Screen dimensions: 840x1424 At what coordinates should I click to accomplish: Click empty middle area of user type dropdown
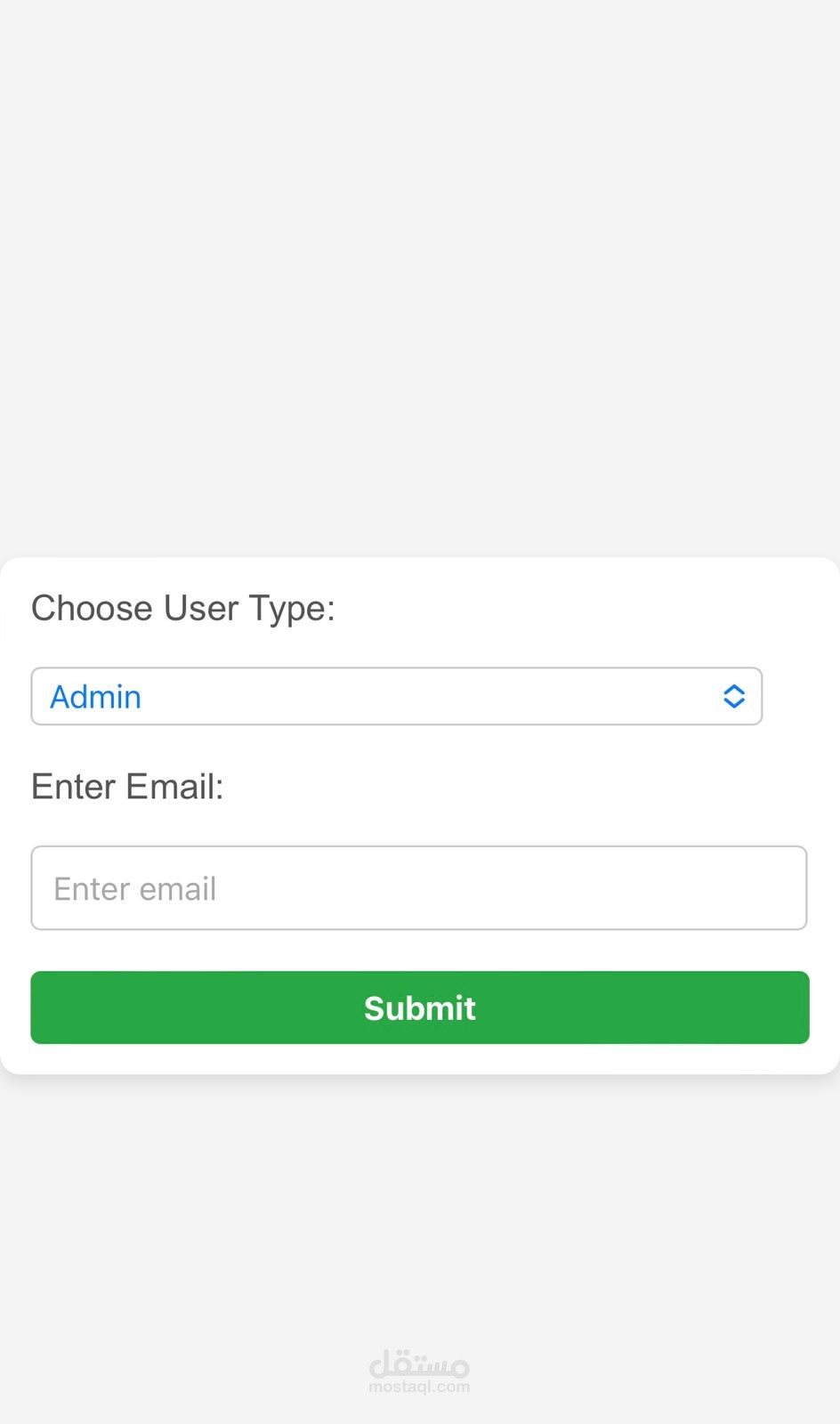tap(427, 696)
